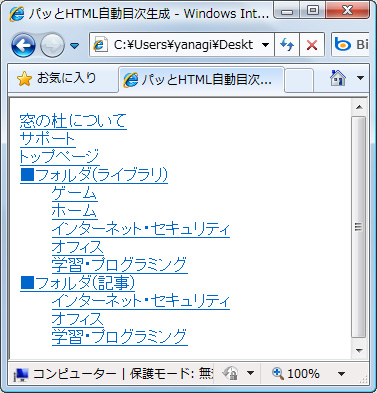Click コンピューター | 保護モード status text

coord(123,374)
